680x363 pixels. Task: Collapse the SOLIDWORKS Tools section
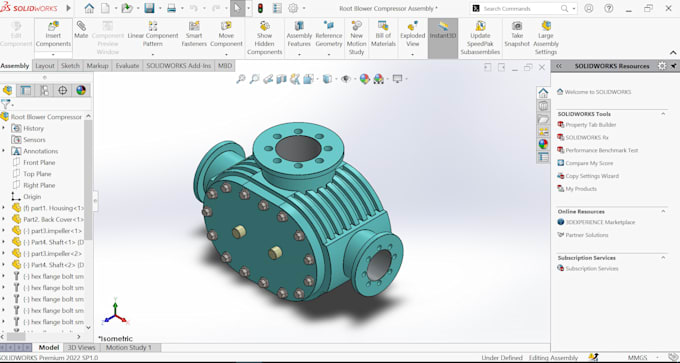pyautogui.click(x=663, y=114)
